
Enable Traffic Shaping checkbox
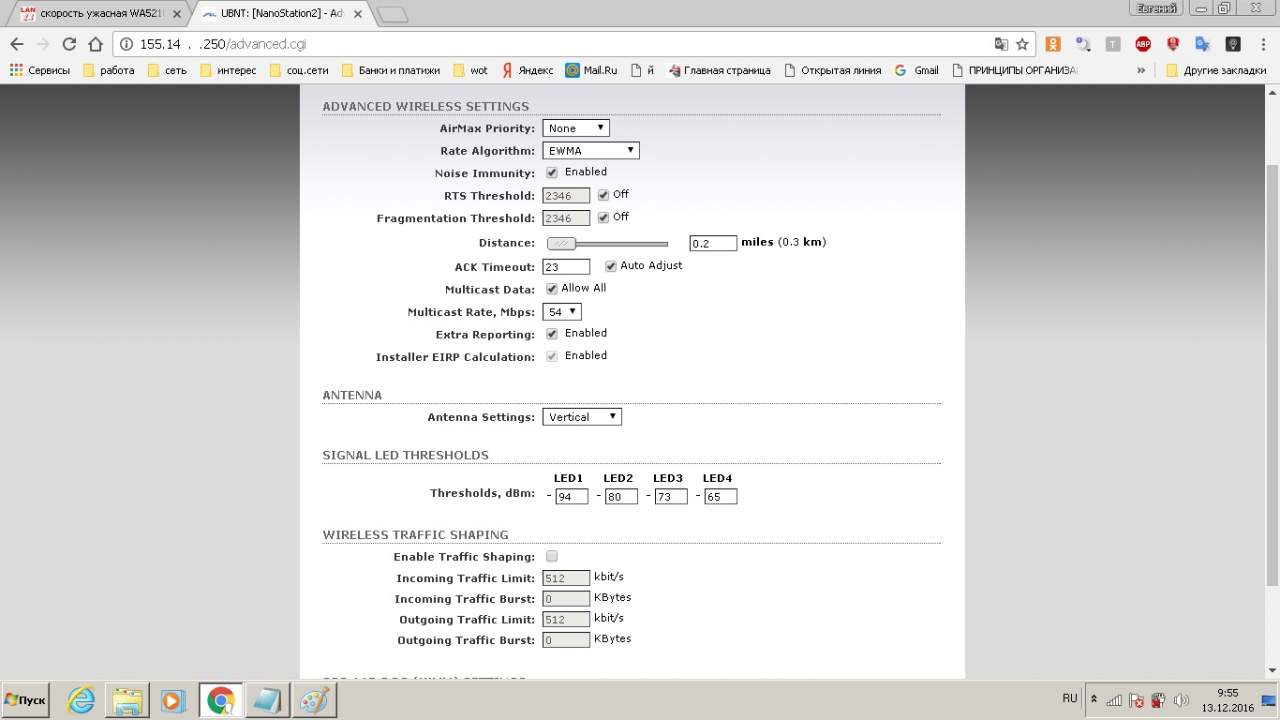point(552,556)
